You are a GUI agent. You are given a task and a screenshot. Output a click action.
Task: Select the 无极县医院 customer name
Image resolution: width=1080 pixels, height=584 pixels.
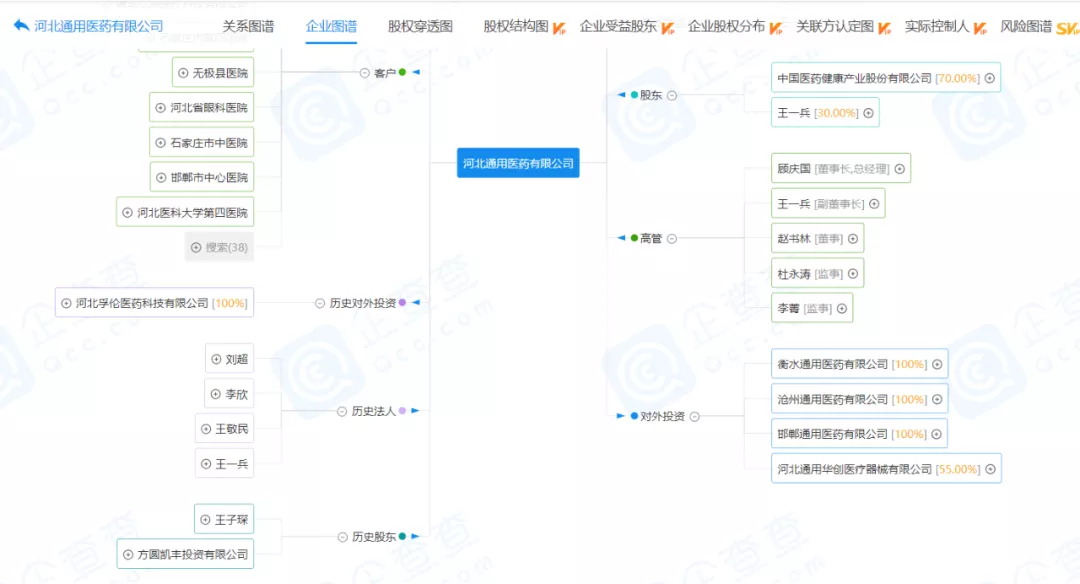pyautogui.click(x=220, y=73)
